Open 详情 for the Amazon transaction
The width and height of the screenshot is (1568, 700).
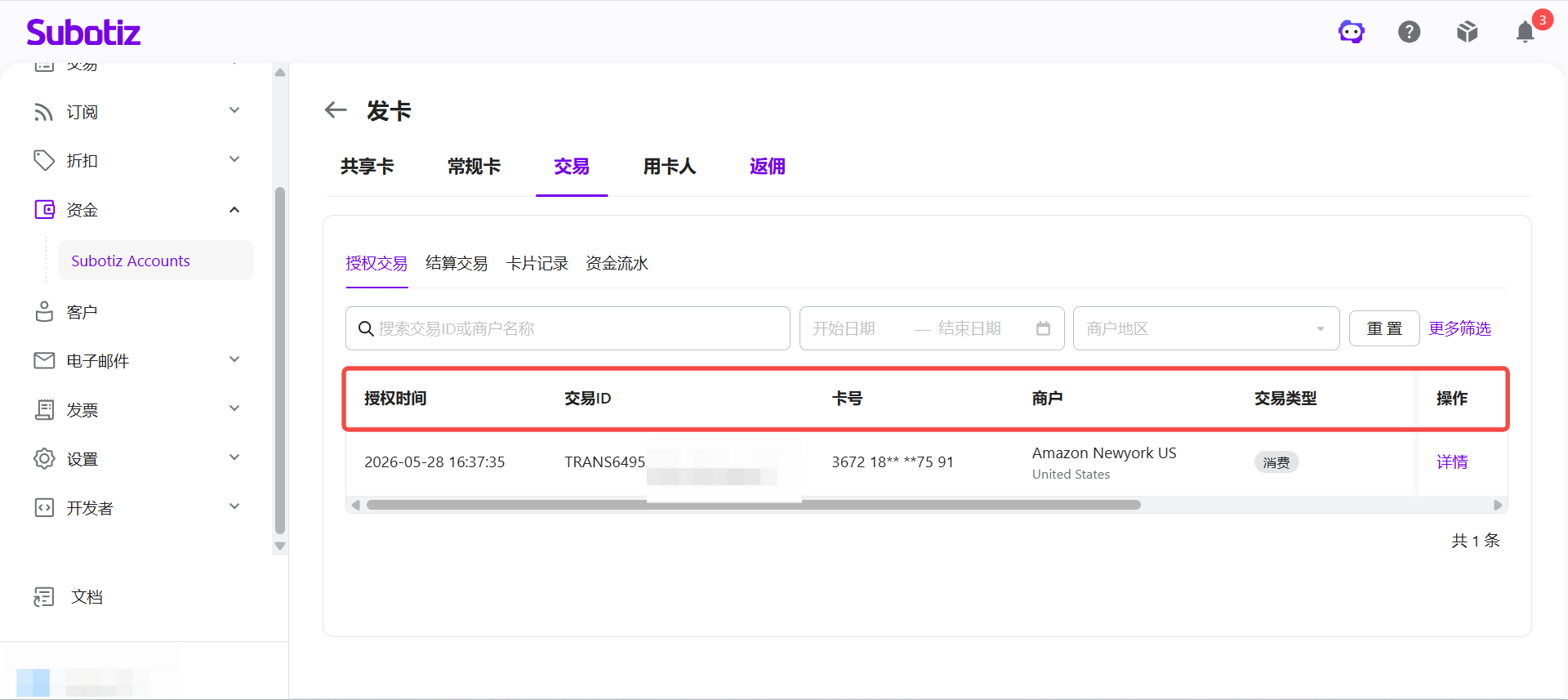click(1452, 461)
